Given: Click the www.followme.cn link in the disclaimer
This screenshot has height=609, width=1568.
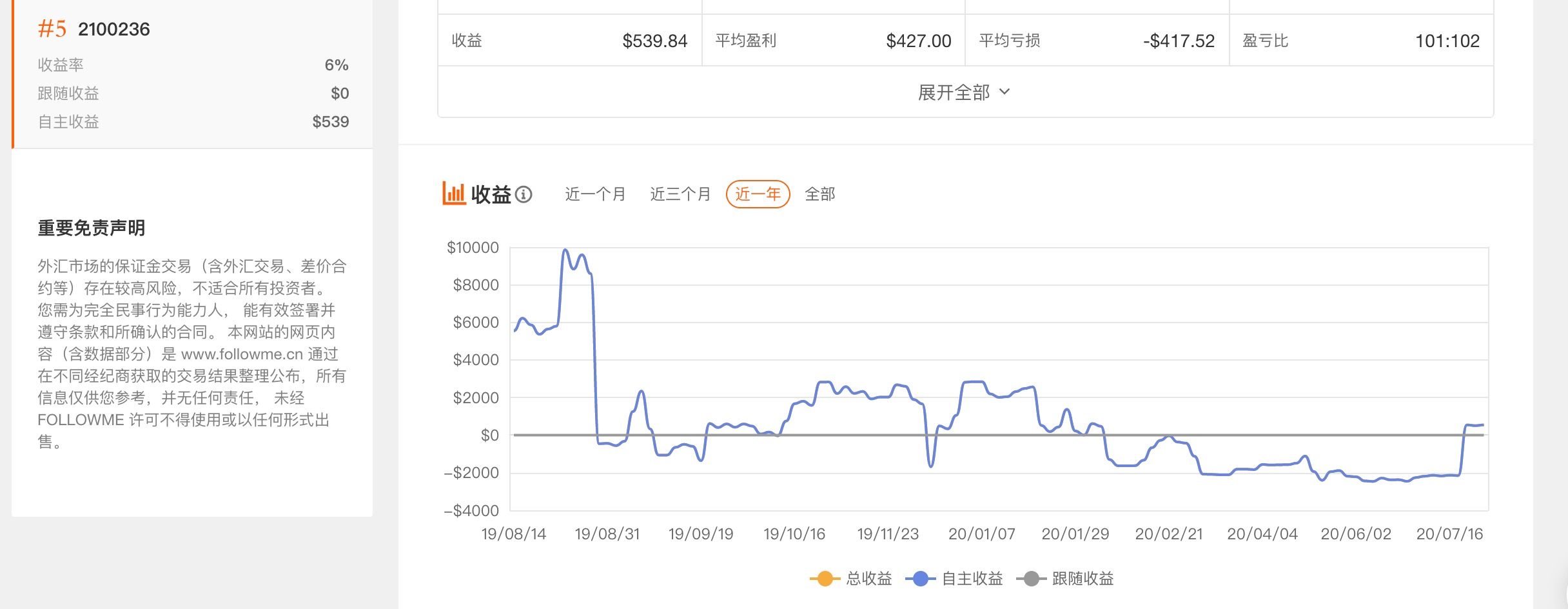Looking at the screenshot, I should click(x=242, y=354).
